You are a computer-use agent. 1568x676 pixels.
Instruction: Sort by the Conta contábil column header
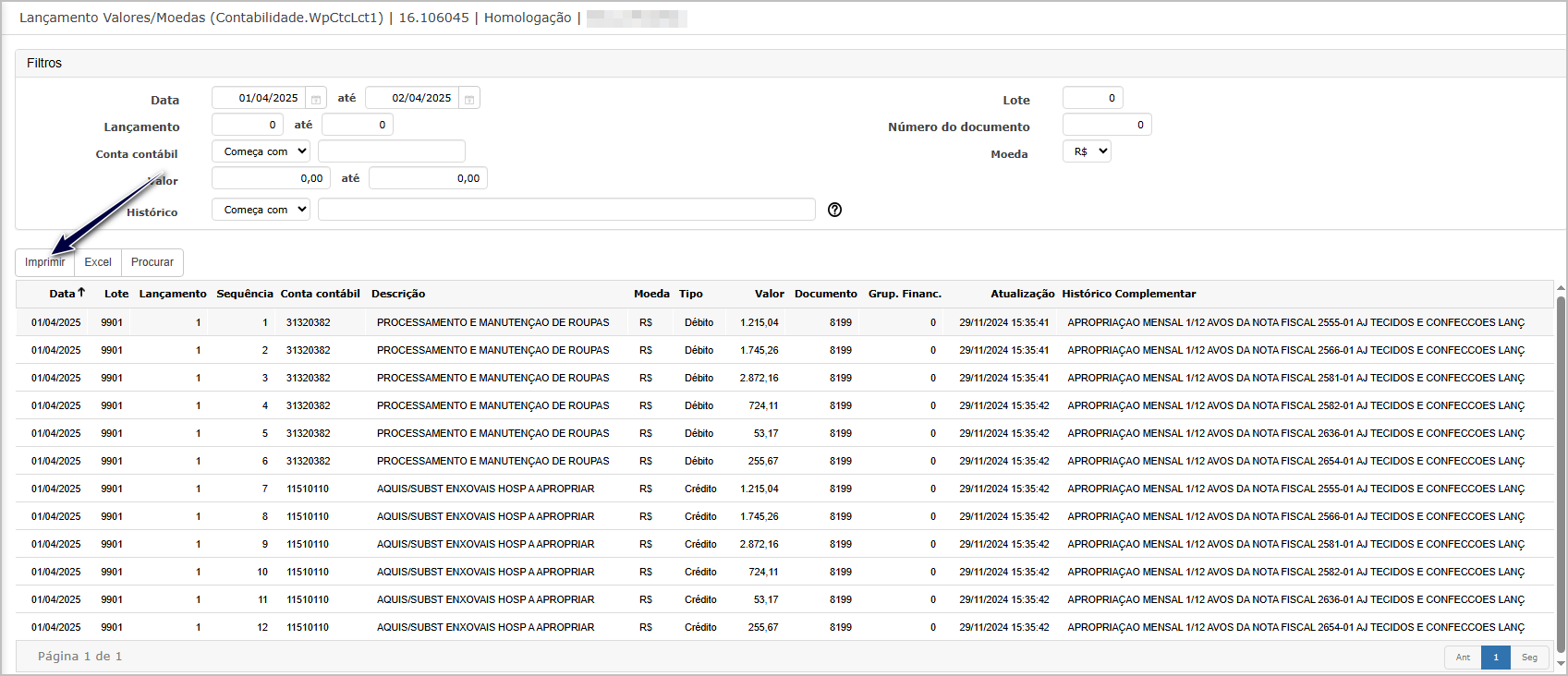coord(321,294)
